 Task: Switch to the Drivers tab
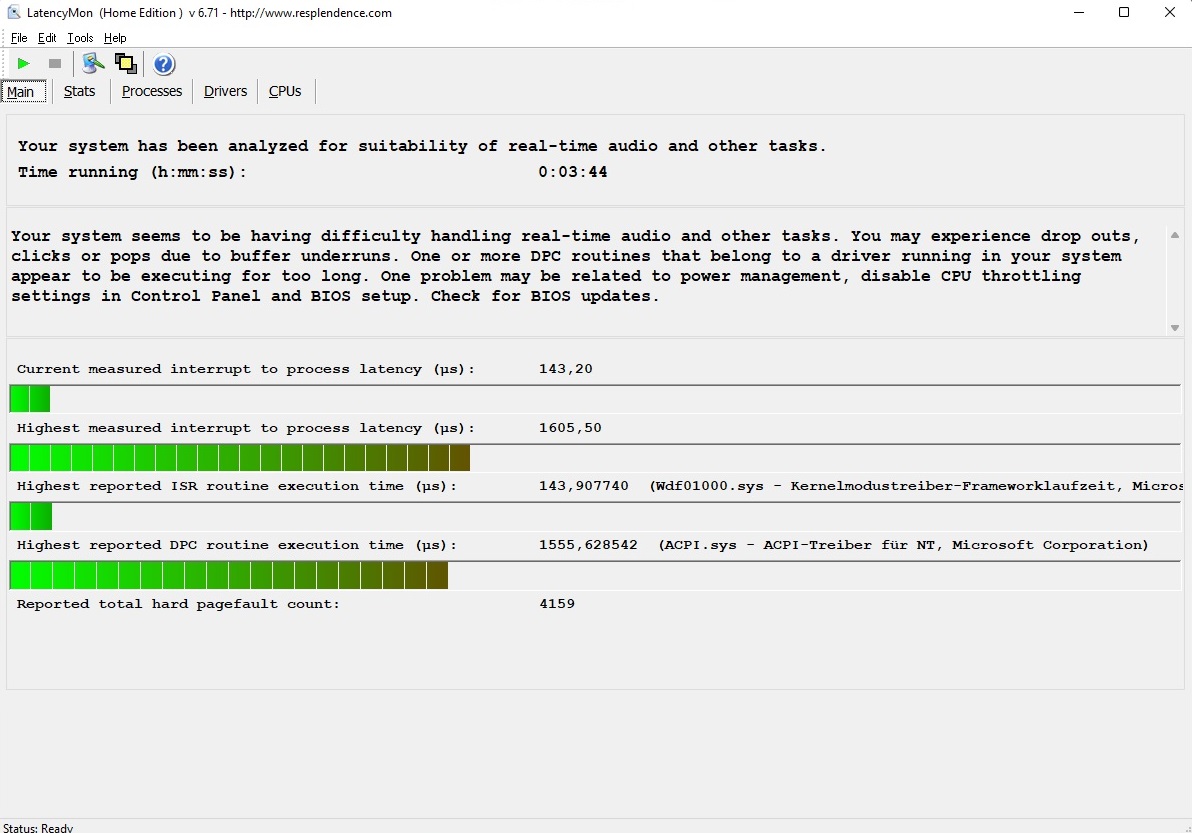point(225,91)
